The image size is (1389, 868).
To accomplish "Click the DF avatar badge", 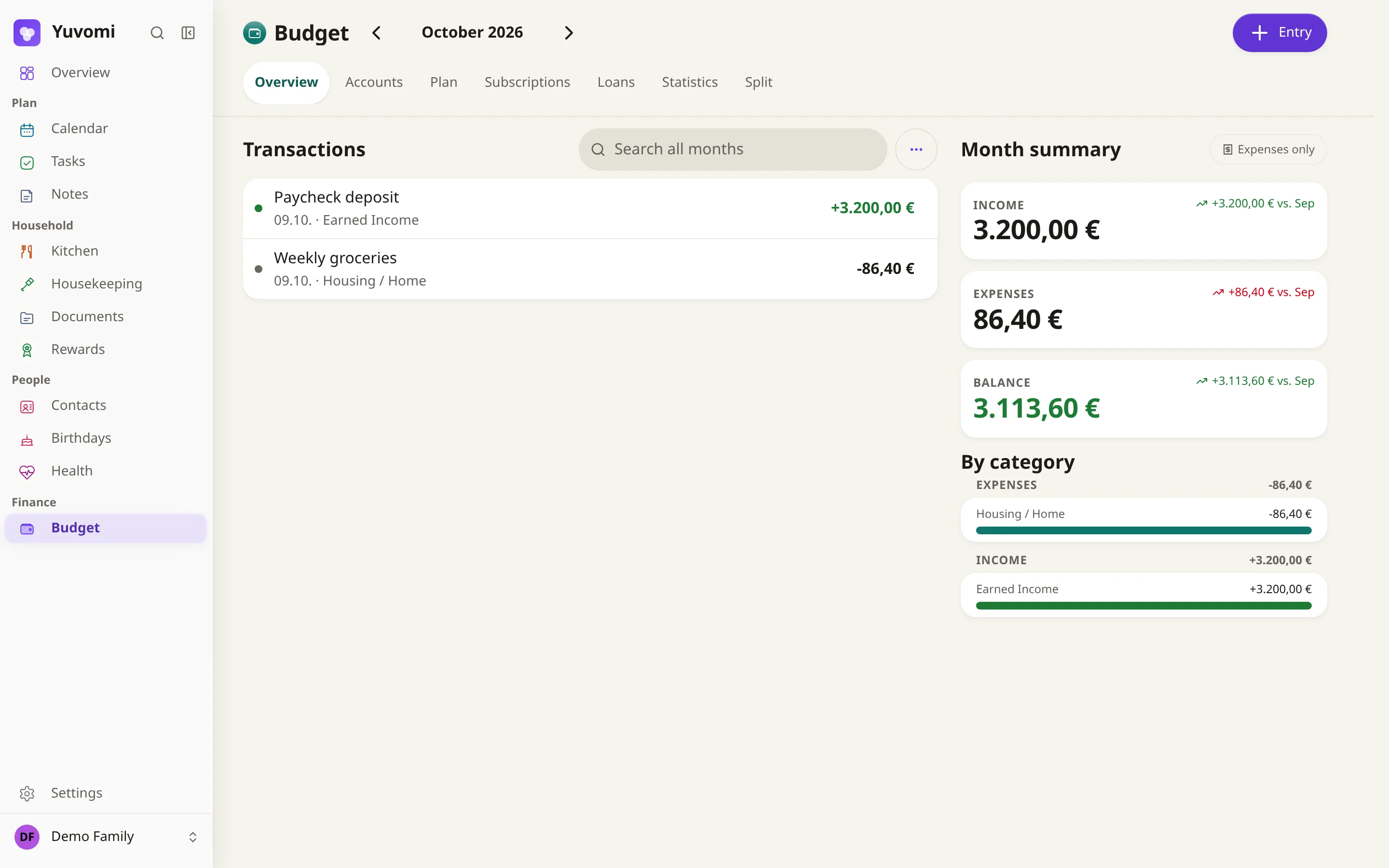I will pos(27,837).
